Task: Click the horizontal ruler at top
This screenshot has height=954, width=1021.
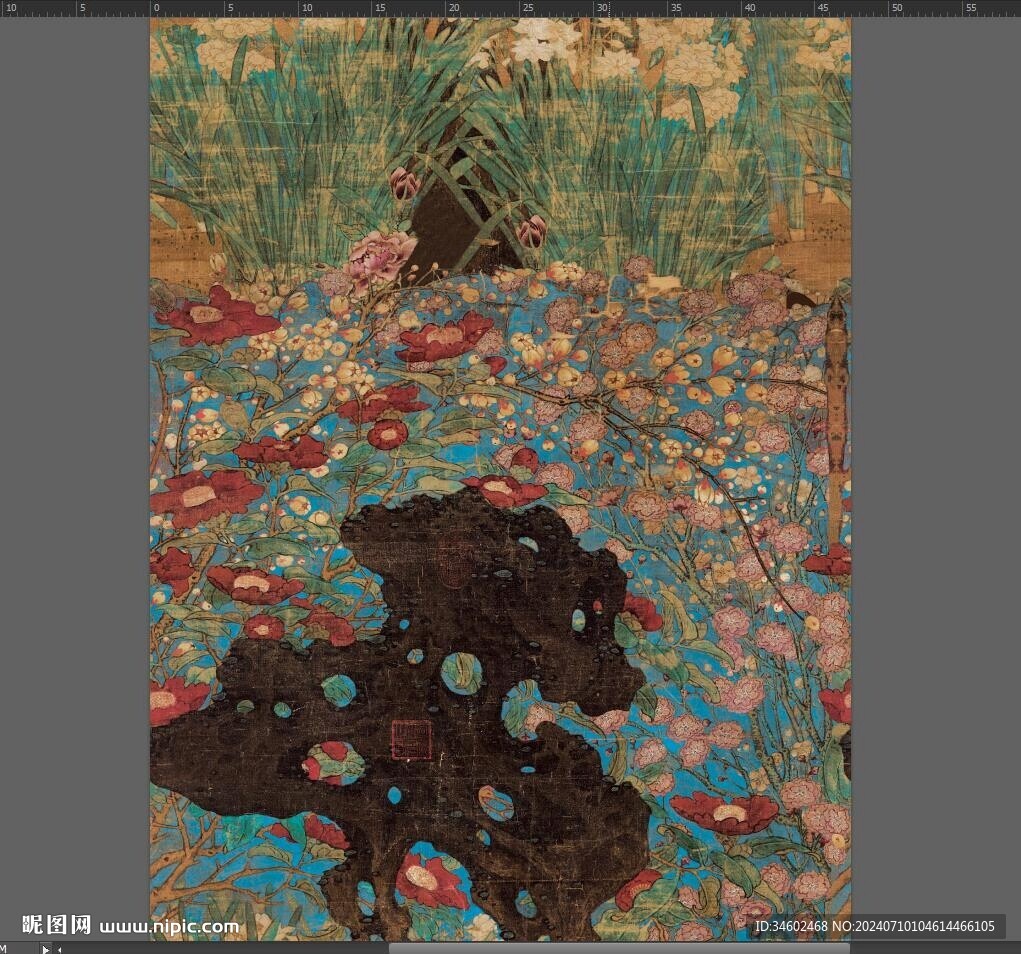Action: click(510, 8)
